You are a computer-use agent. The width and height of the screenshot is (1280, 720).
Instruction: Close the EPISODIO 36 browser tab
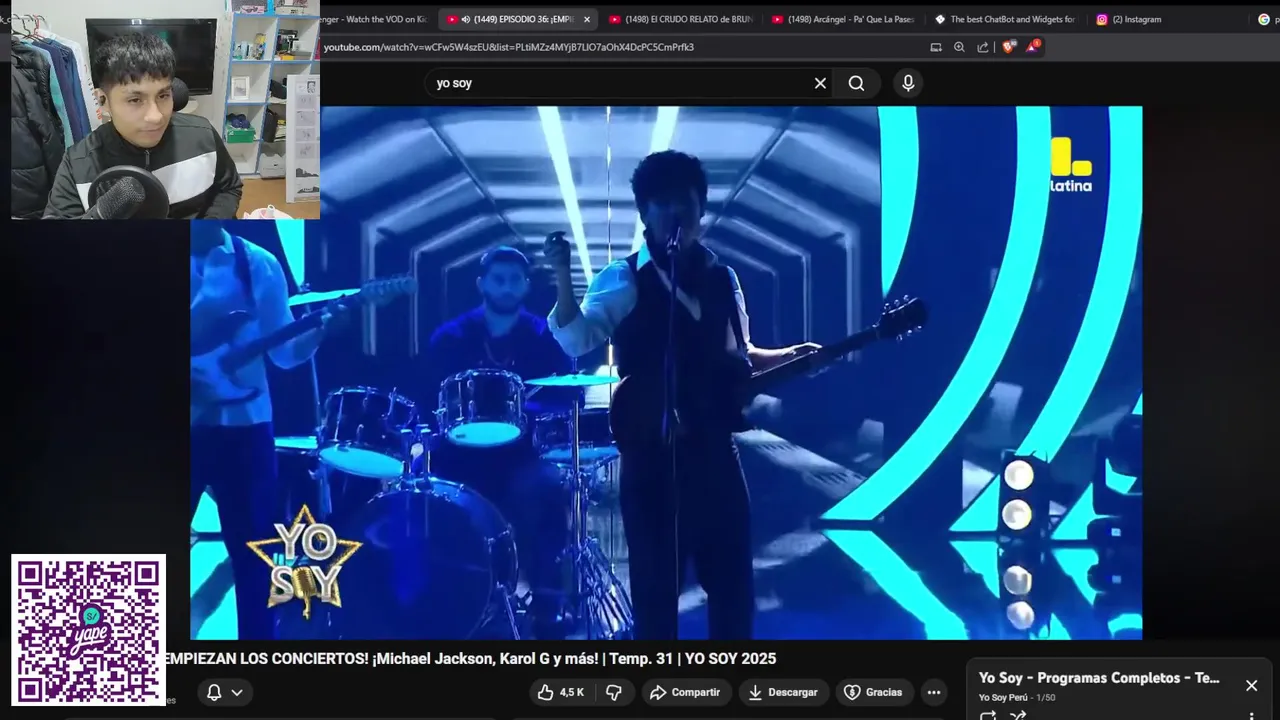[x=587, y=19]
